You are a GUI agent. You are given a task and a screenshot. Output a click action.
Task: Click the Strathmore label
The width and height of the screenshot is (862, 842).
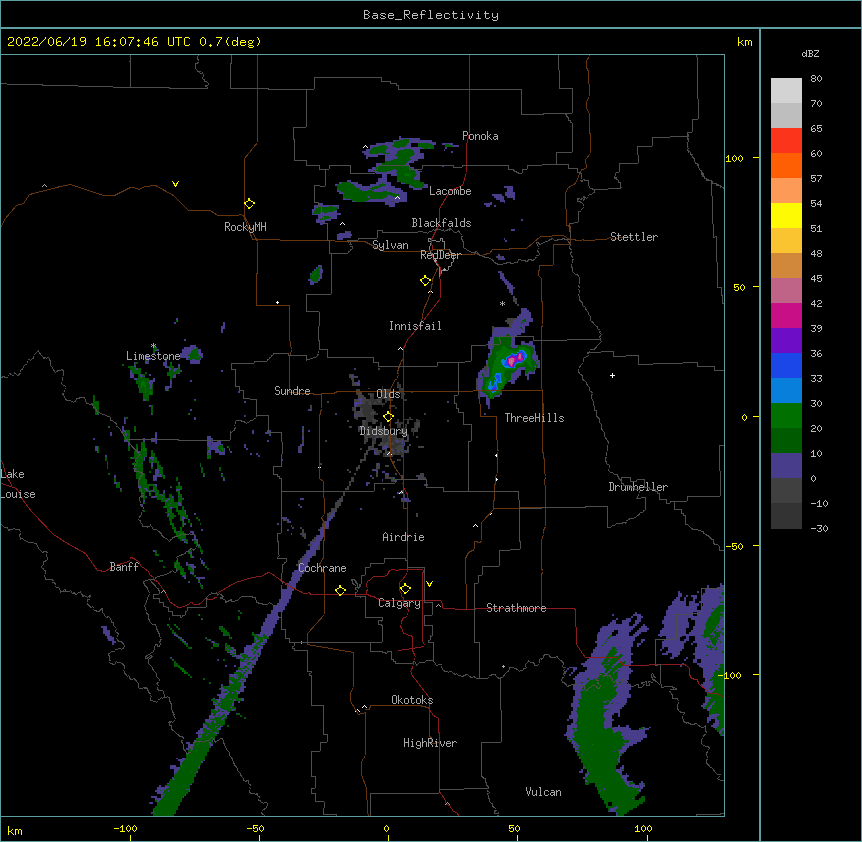click(x=516, y=608)
